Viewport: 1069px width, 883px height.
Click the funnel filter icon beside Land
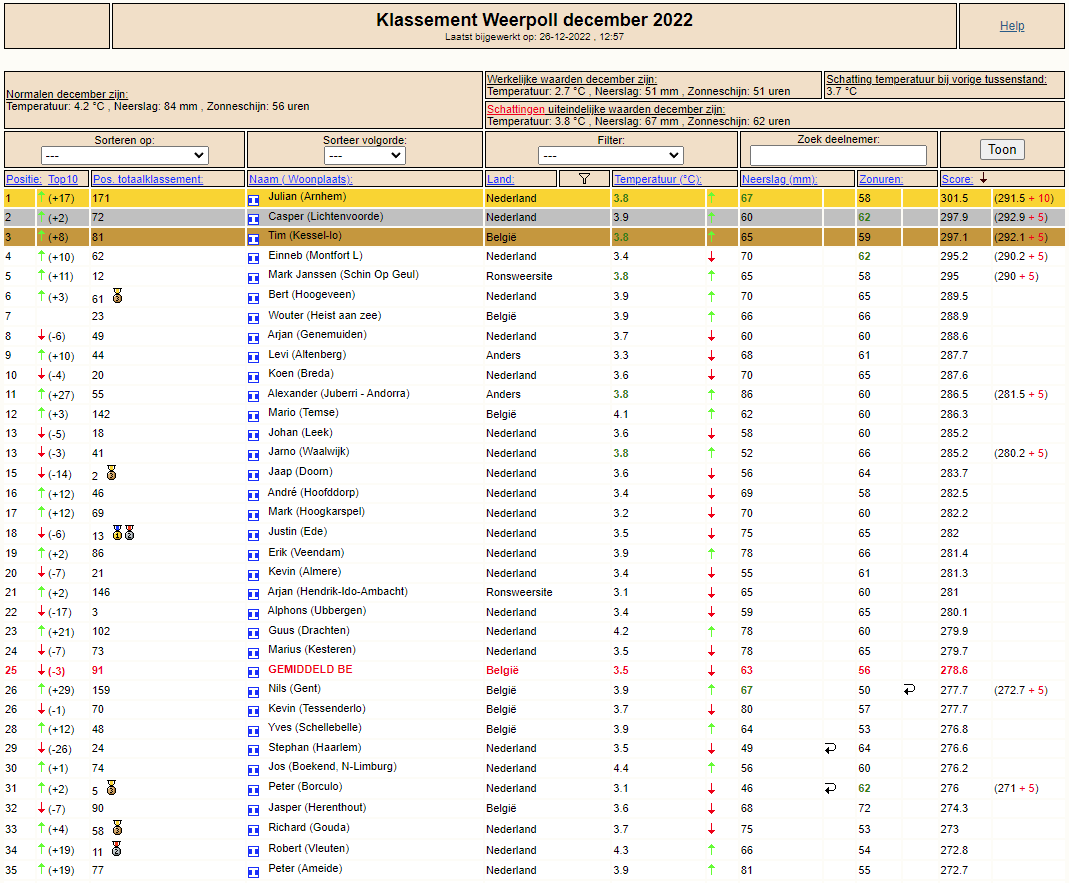coord(584,179)
